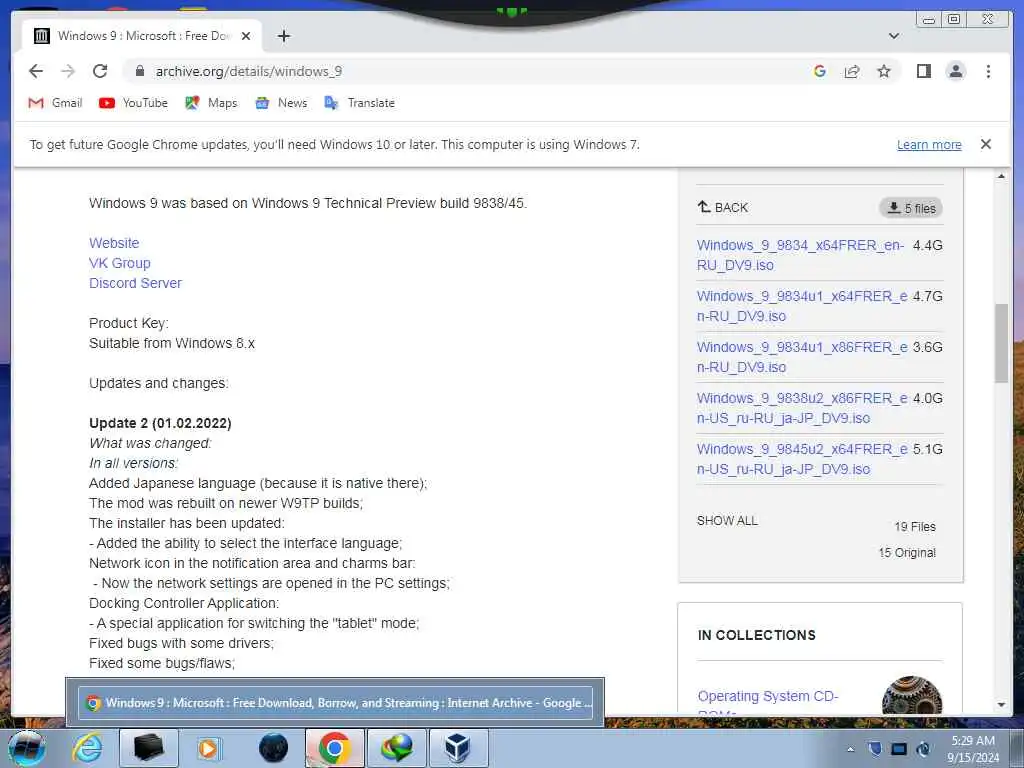Click BACK in the download options
1024x768 pixels.
pyautogui.click(x=722, y=207)
